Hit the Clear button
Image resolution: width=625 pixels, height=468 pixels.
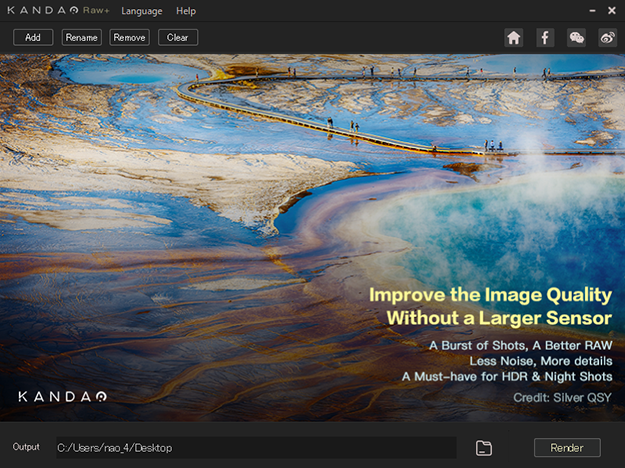pos(178,38)
